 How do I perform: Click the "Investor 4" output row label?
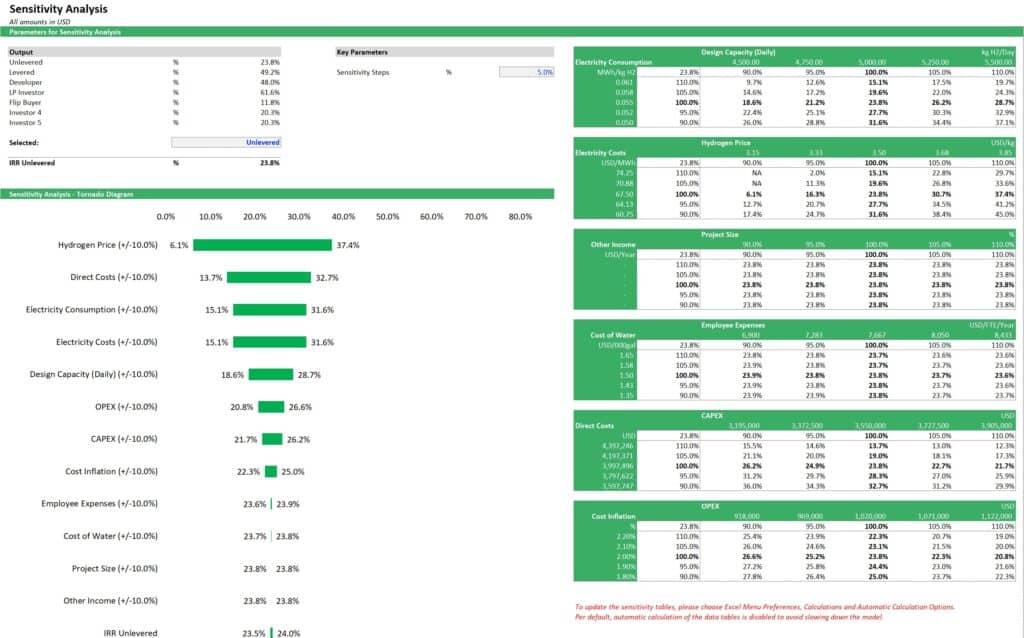coord(25,113)
